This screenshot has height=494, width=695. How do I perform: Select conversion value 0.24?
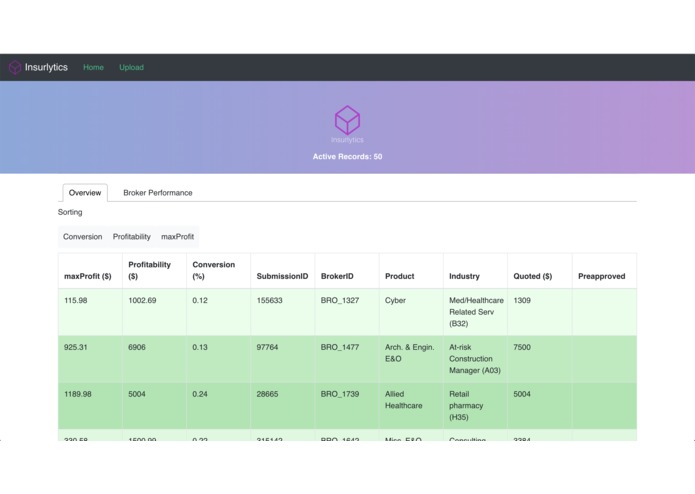point(200,394)
